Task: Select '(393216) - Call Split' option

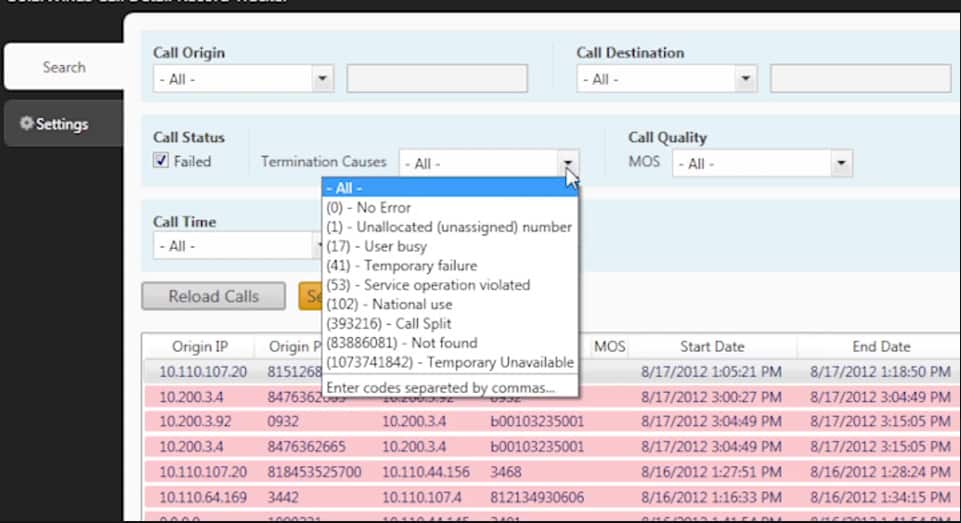Action: pyautogui.click(x=450, y=323)
